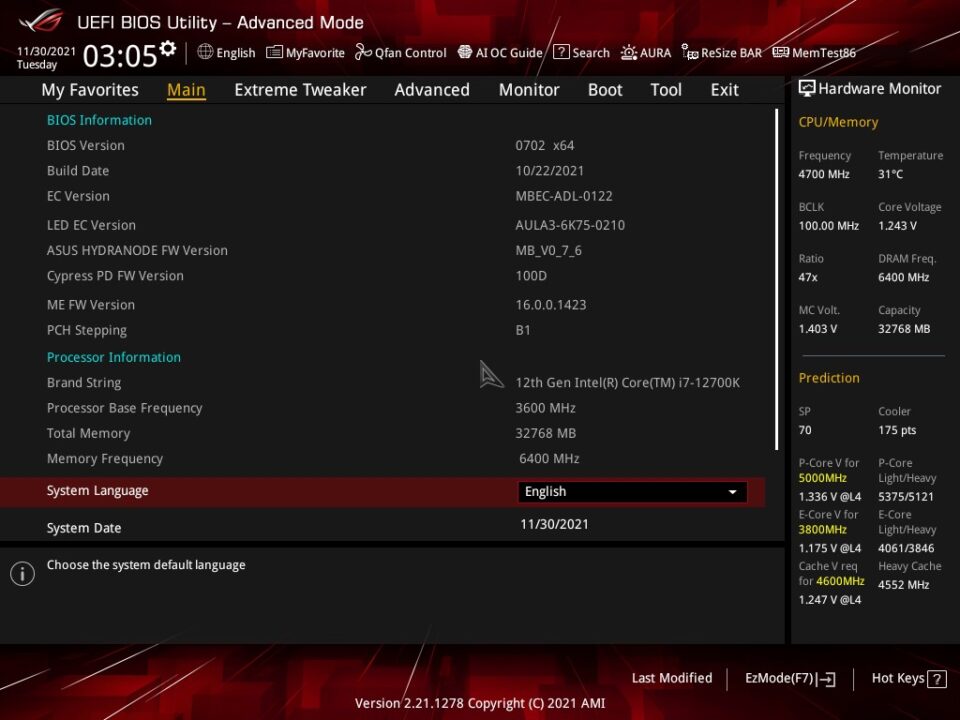Switch to EzMode(F7)
The image size is (960, 720).
pyautogui.click(x=790, y=678)
